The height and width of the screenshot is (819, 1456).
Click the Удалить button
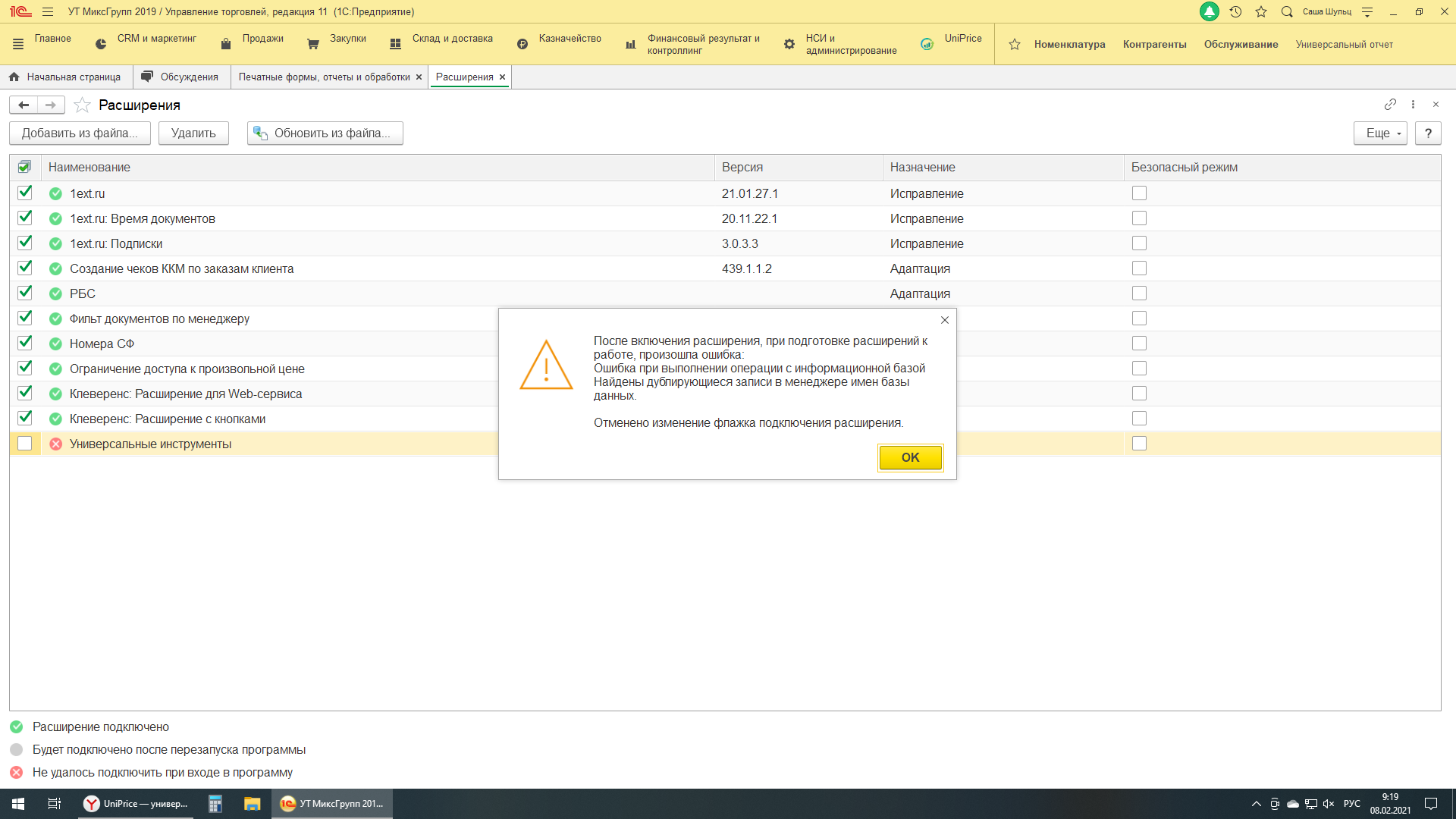193,133
